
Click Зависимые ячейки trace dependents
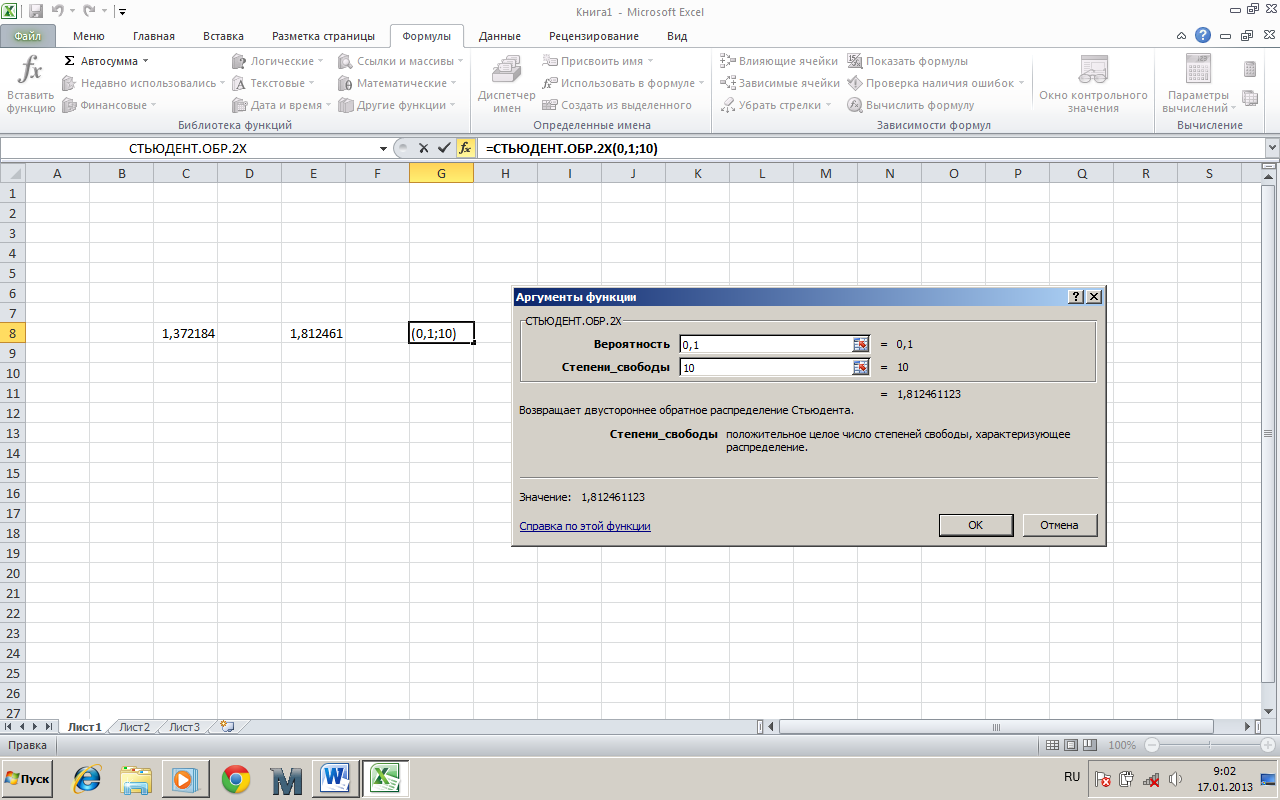coord(780,83)
